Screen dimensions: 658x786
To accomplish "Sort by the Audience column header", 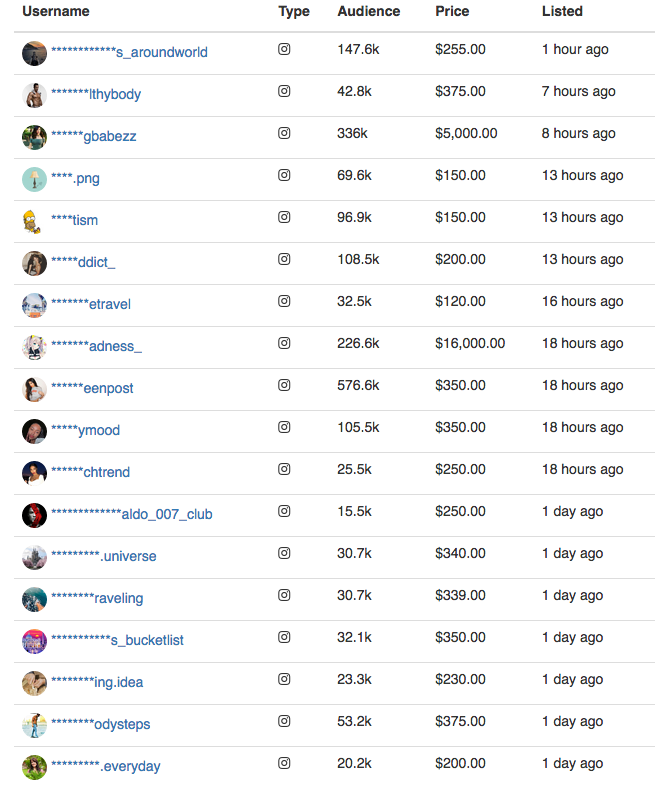I will pyautogui.click(x=369, y=12).
